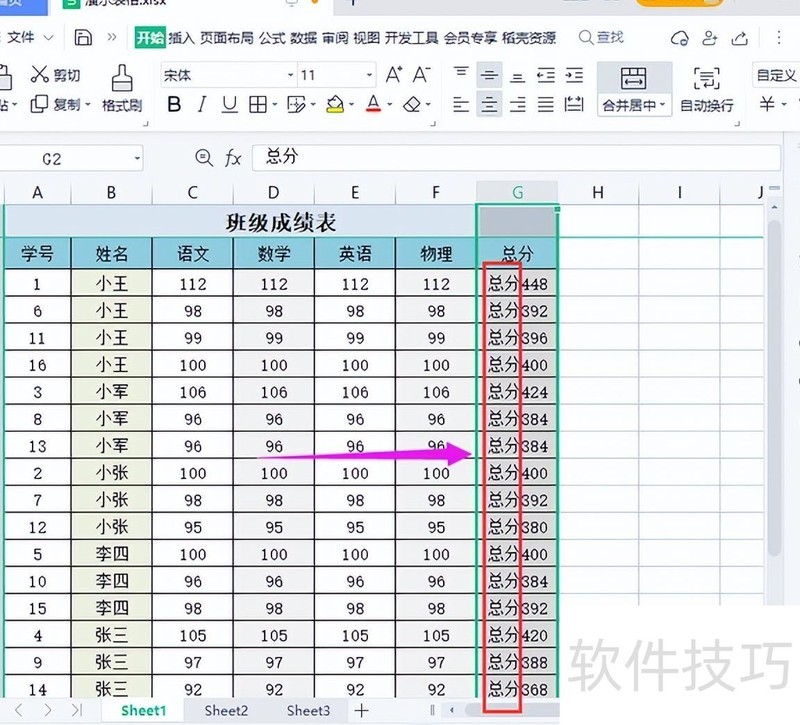This screenshot has width=800, height=725.
Task: Decrease font size with A- icon
Action: [421, 76]
